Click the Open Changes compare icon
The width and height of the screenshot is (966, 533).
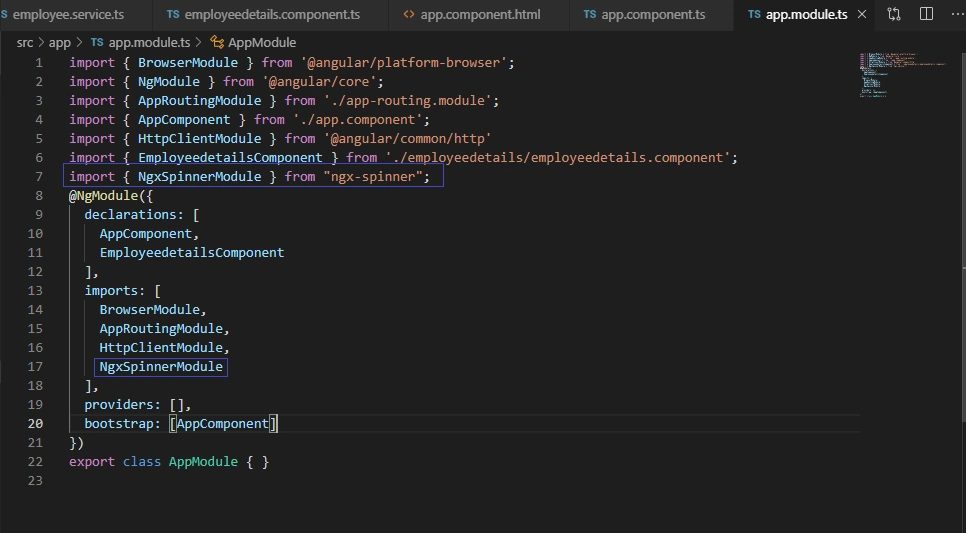pos(894,14)
